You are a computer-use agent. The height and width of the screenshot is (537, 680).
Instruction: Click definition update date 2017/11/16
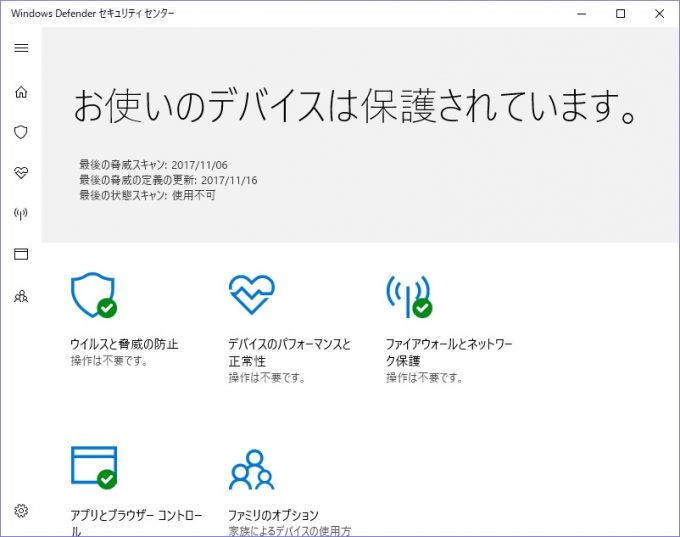pyautogui.click(x=229, y=180)
